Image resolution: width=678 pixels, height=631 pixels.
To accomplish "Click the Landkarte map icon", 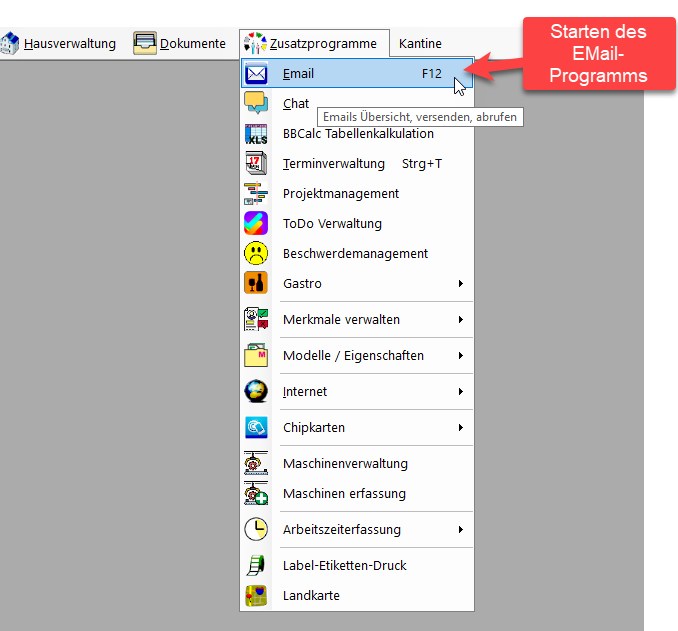I will tap(256, 595).
